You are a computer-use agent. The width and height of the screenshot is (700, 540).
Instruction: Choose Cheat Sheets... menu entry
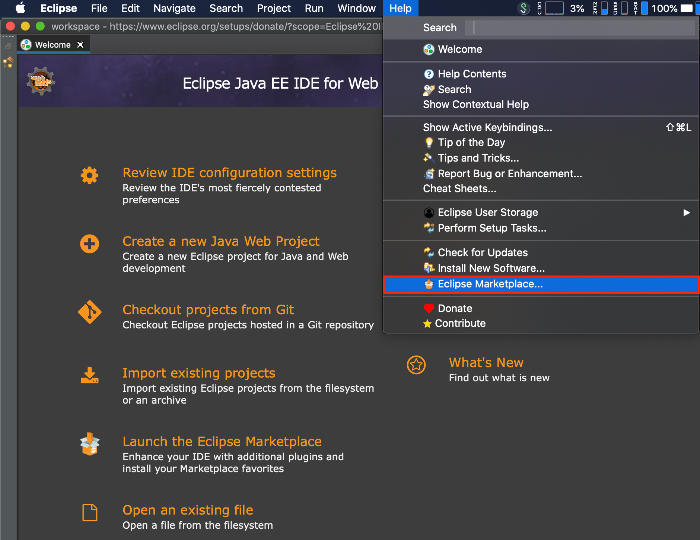459,189
